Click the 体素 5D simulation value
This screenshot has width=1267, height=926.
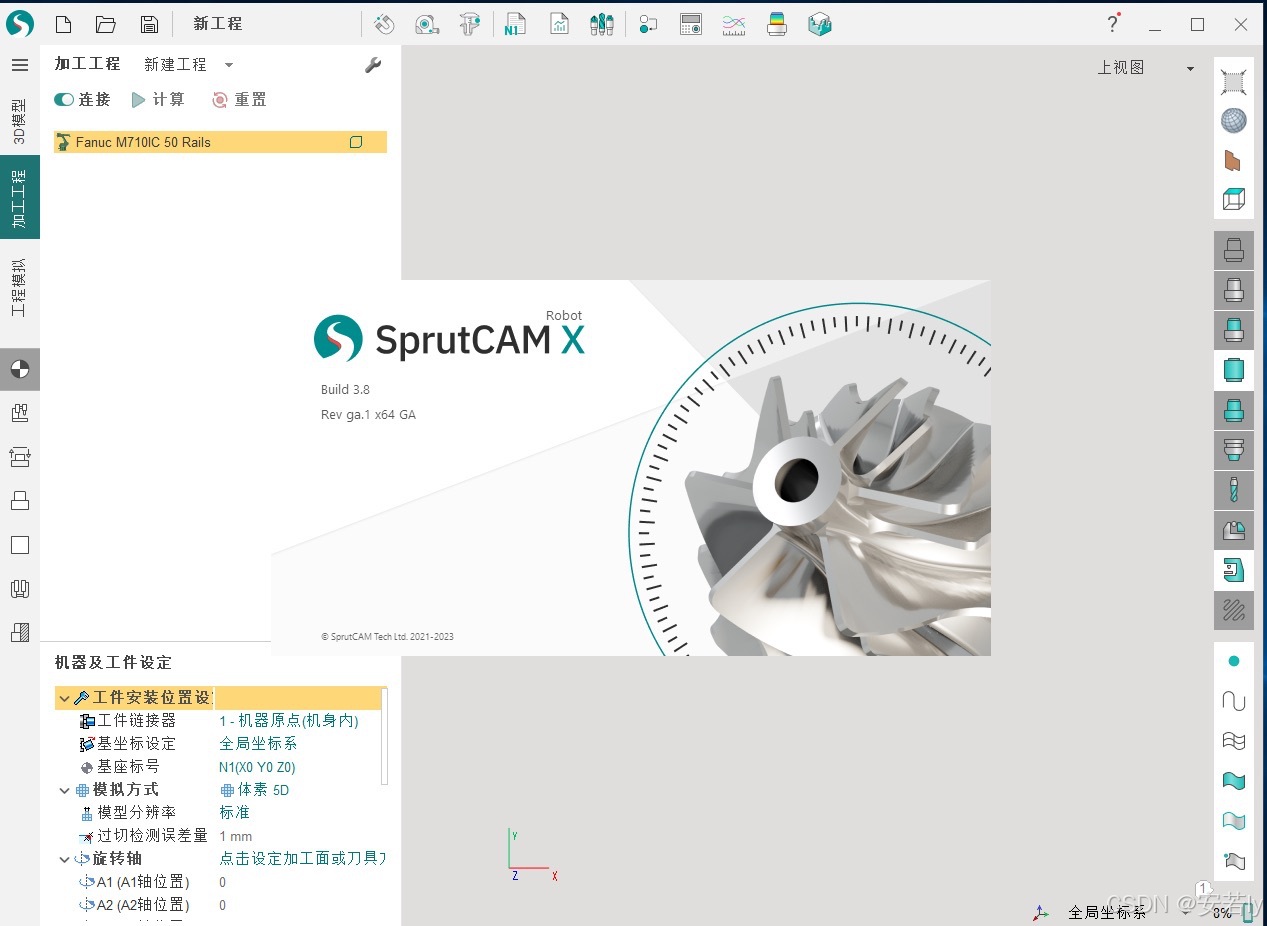click(255, 790)
